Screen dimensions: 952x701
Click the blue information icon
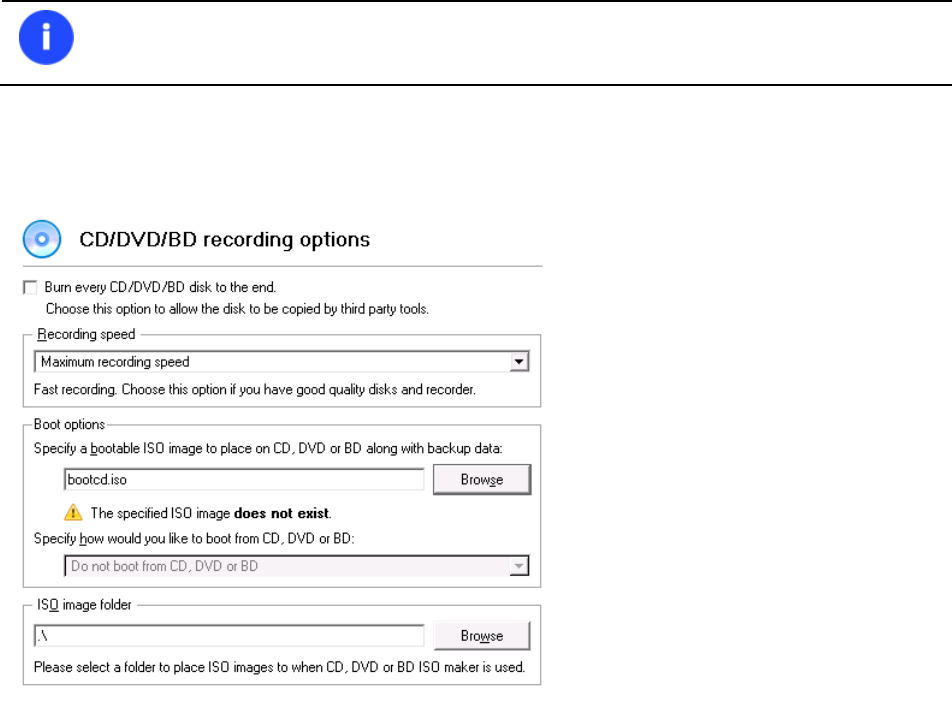[46, 38]
